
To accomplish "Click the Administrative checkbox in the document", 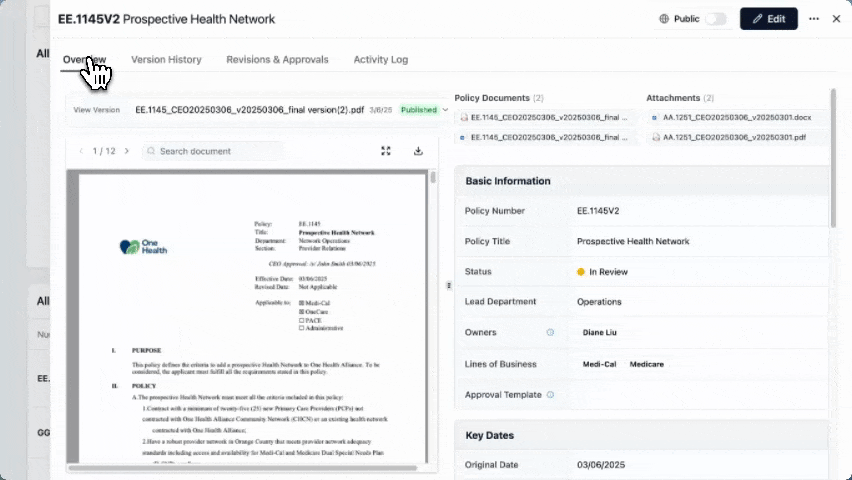I will pos(302,328).
